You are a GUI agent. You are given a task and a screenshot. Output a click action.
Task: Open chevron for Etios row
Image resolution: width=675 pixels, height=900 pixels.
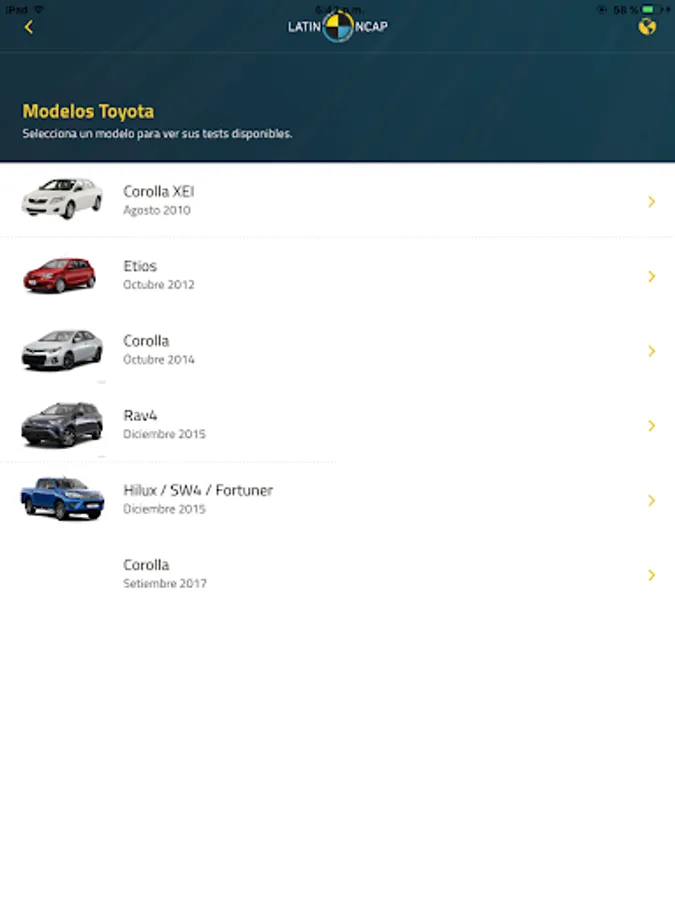(x=651, y=276)
